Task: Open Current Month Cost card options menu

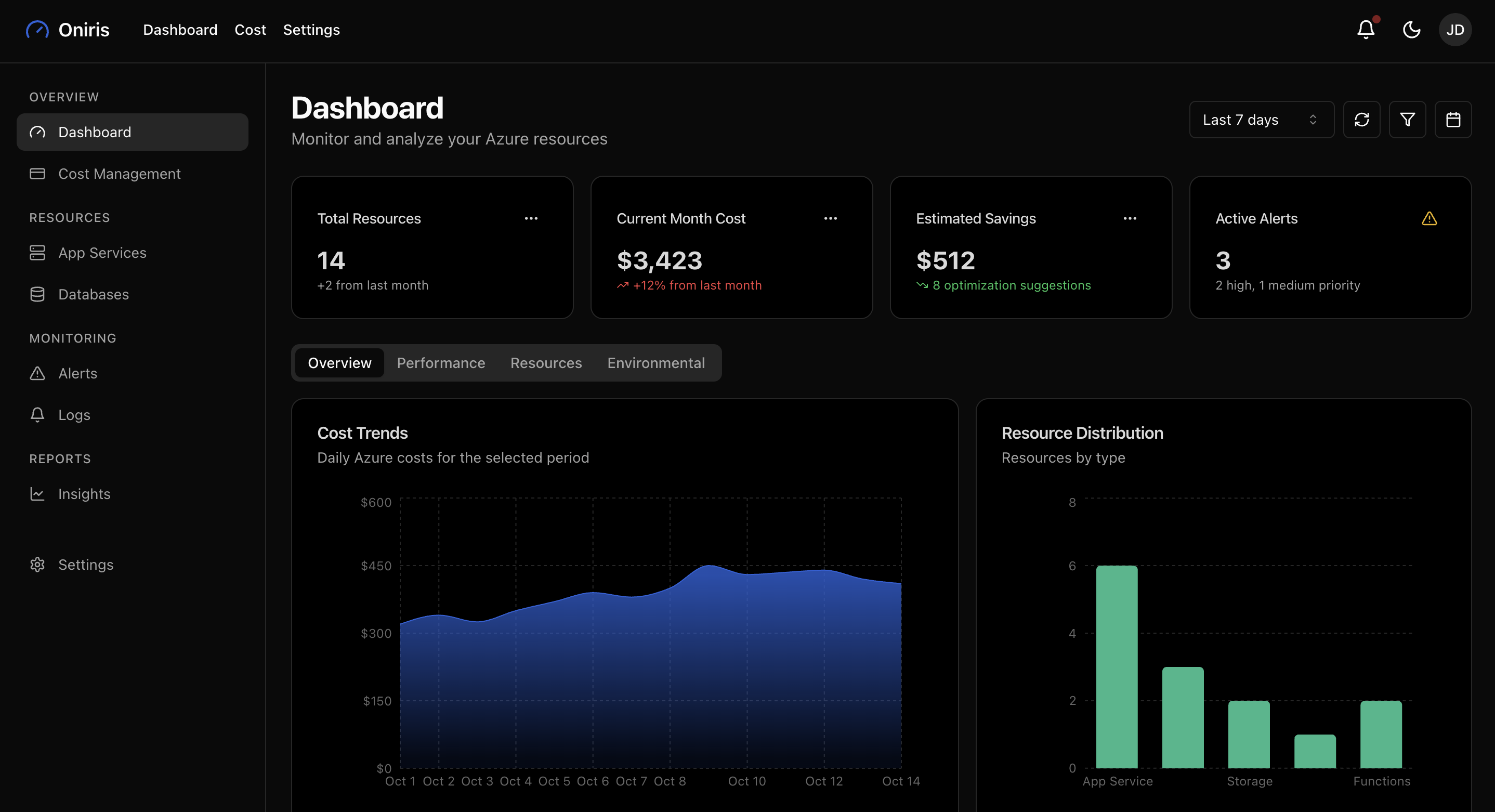Action: click(830, 219)
